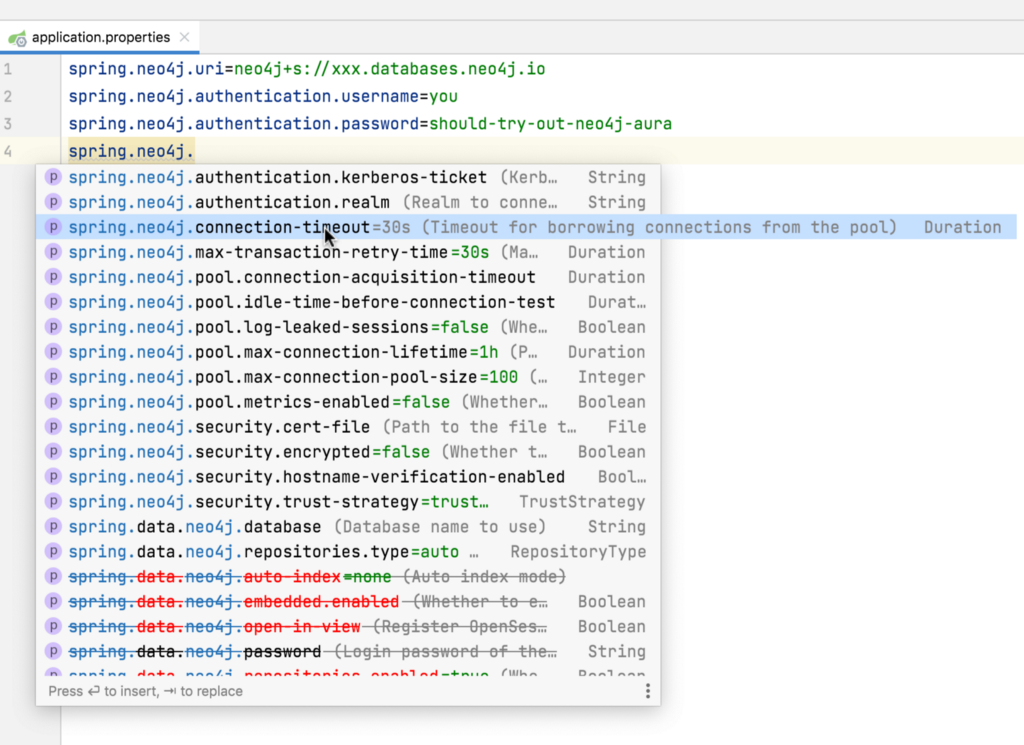1024x745 pixels.
Task: Click property icon beside max-transaction-retry-time
Action: point(54,252)
